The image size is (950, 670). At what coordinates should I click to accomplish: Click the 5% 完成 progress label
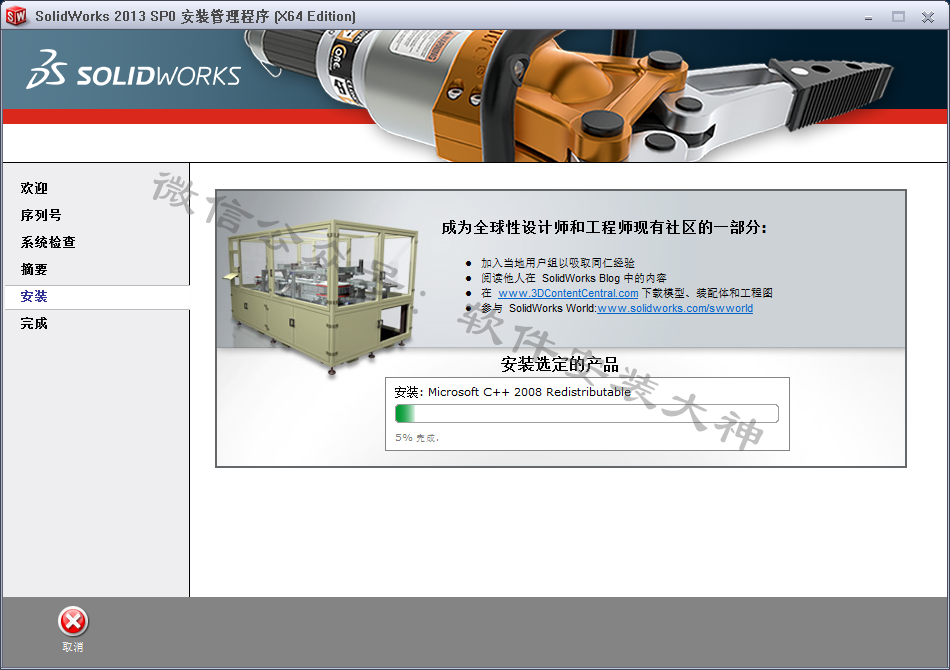(417, 437)
